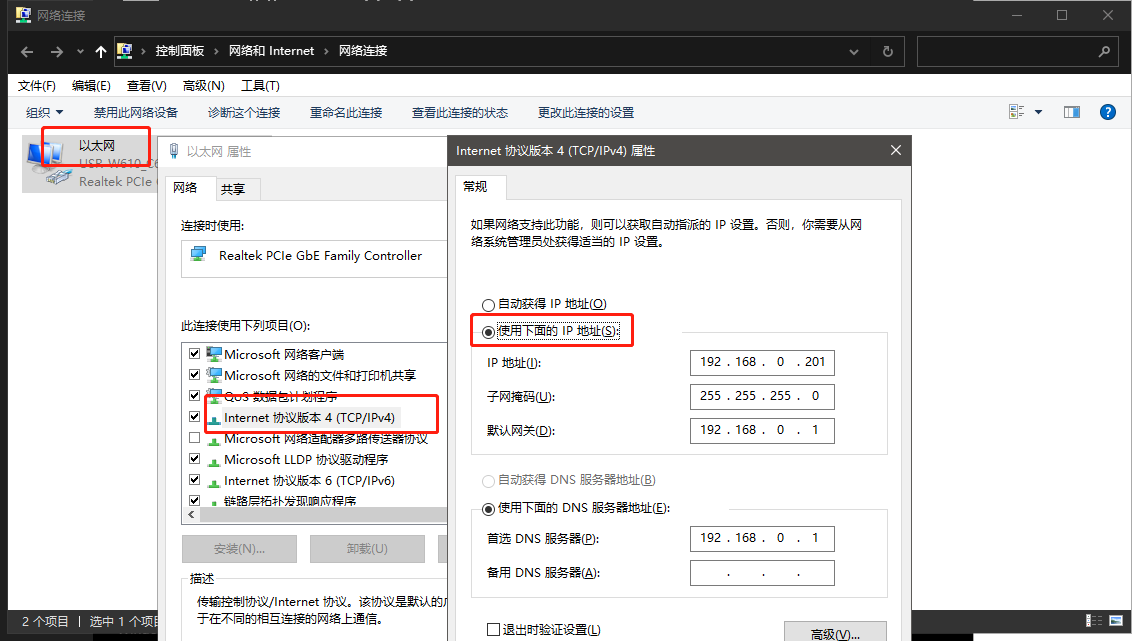The height and width of the screenshot is (641, 1139).
Task: Open the help question mark icon
Action: coord(1107,113)
